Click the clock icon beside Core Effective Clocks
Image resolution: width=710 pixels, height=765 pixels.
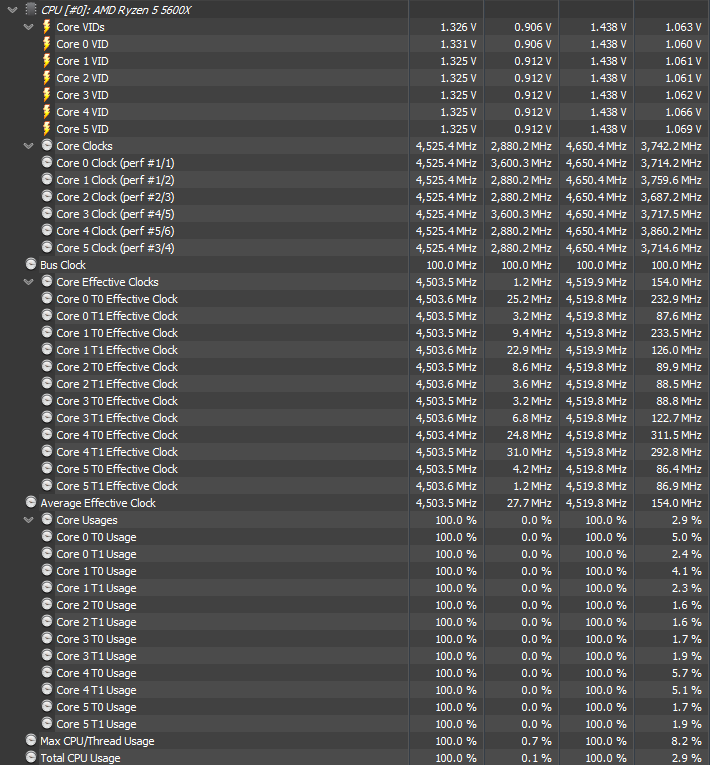click(x=47, y=281)
